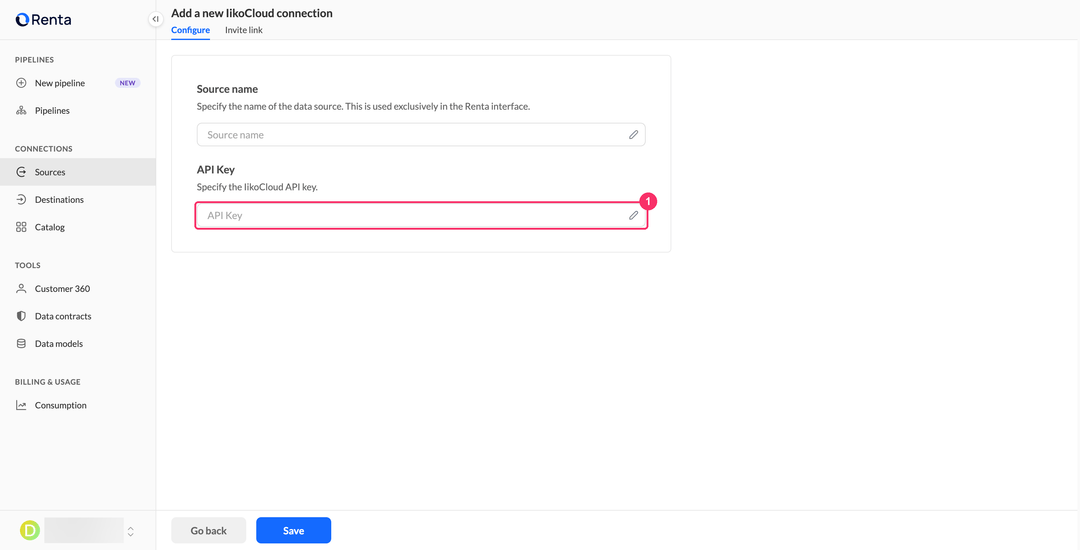This screenshot has height=550, width=1080.
Task: Click the Renta logo
Action: pos(43,19)
